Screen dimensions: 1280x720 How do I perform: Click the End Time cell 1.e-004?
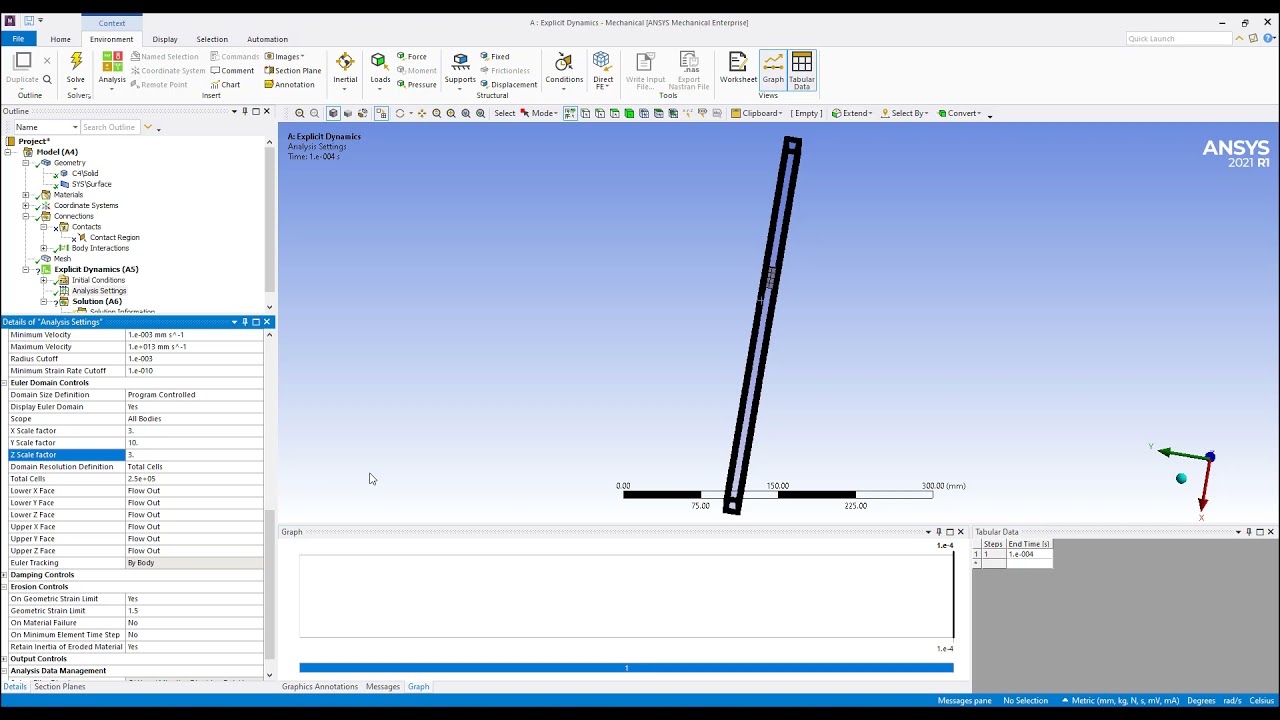[1029, 554]
